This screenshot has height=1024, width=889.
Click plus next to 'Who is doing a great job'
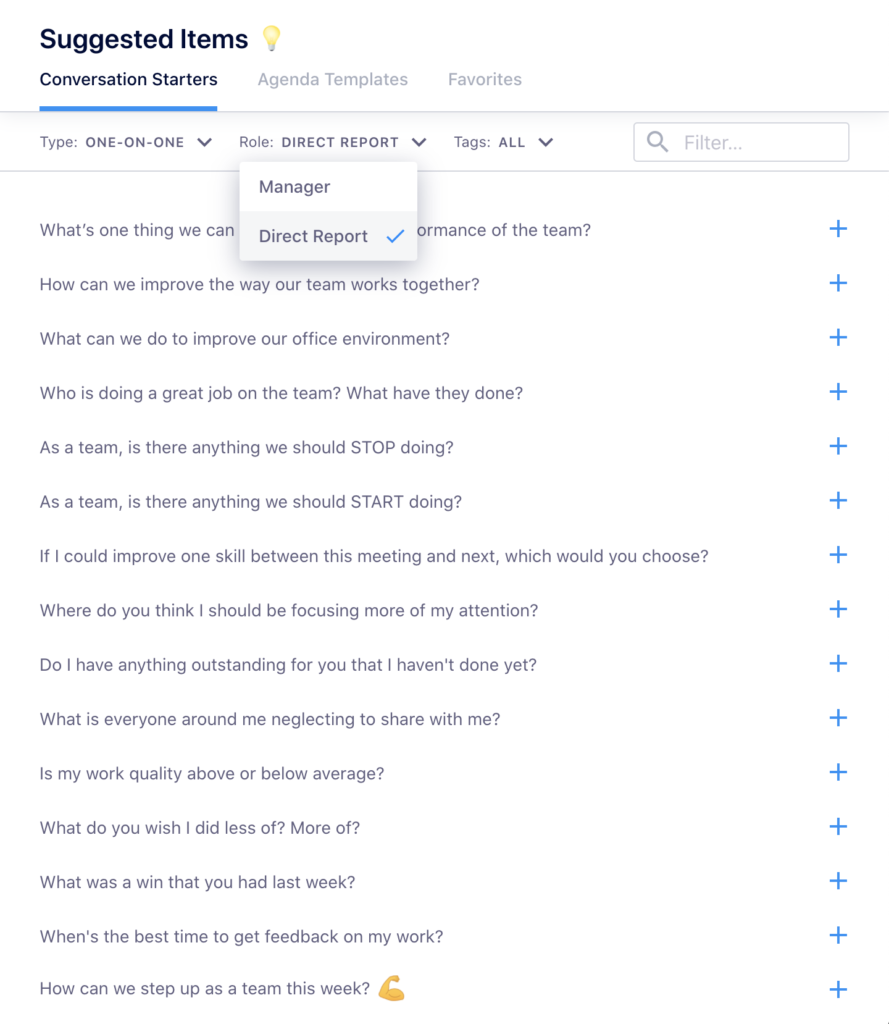(838, 392)
